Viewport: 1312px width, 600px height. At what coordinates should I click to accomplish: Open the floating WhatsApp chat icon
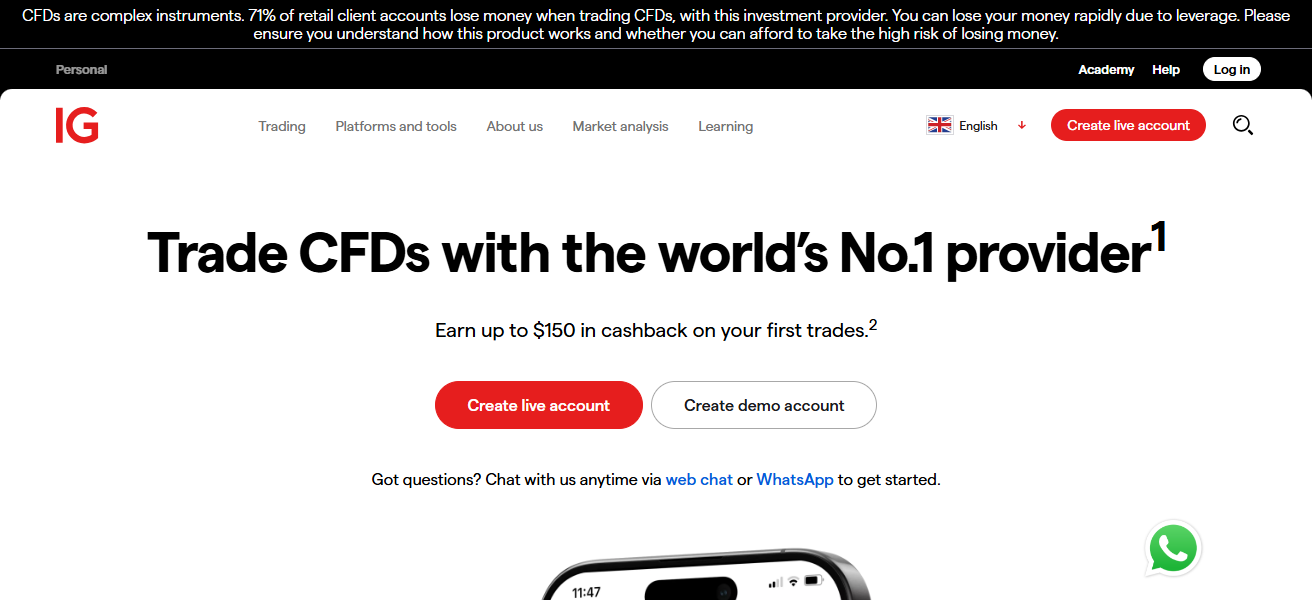click(x=1172, y=549)
